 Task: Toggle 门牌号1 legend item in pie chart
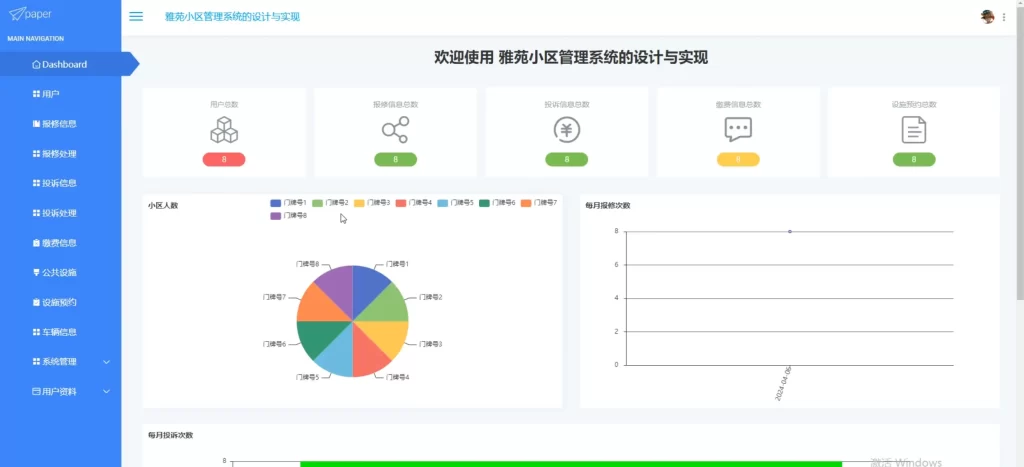(289, 203)
